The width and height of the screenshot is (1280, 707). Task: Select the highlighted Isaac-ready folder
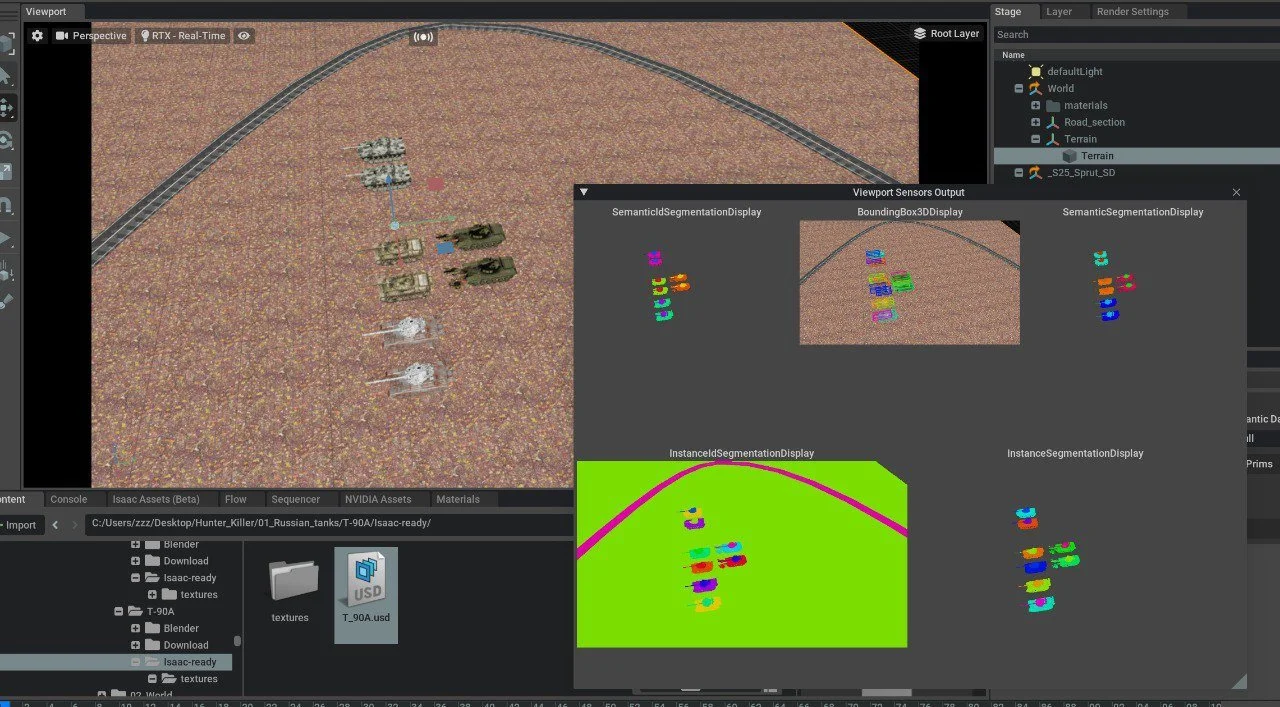click(115, 662)
